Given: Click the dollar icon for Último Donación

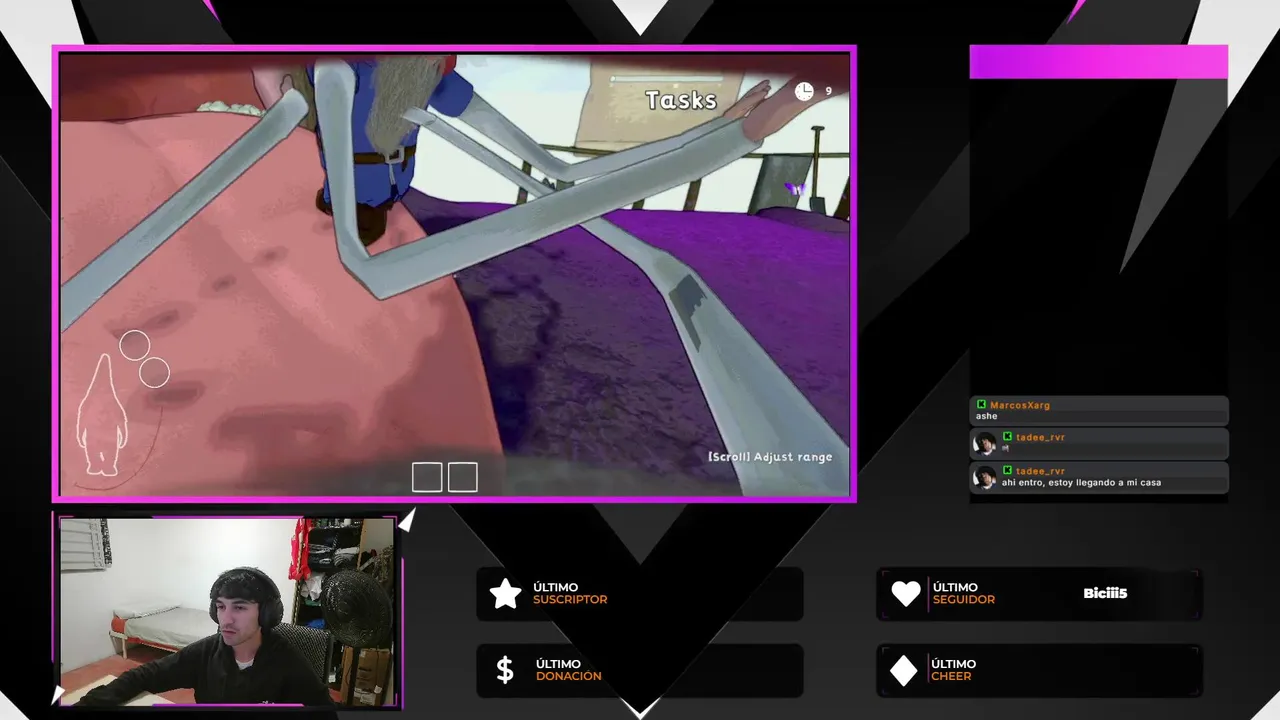Looking at the screenshot, I should 505,670.
